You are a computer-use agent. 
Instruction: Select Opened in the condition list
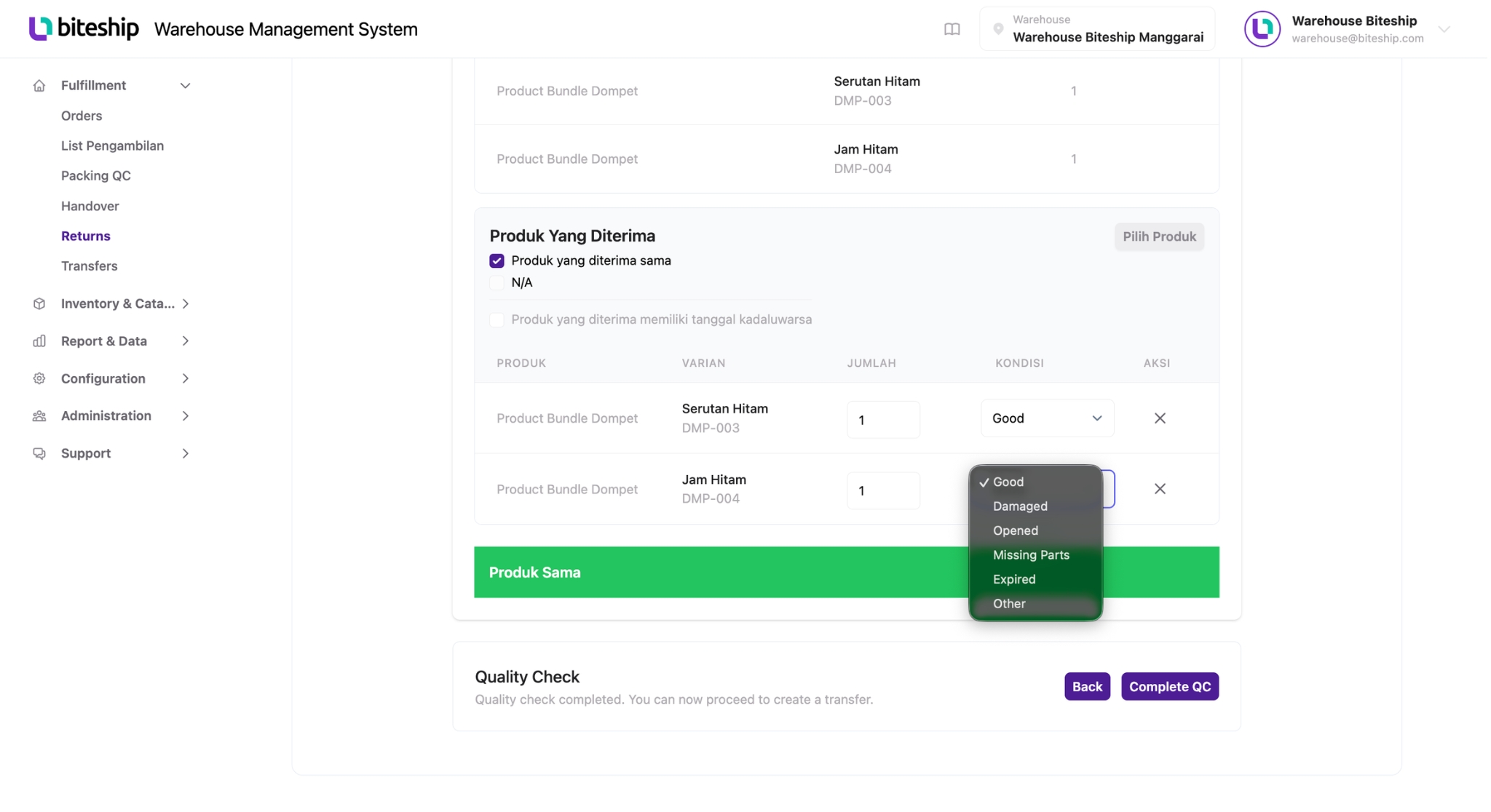(1035, 530)
